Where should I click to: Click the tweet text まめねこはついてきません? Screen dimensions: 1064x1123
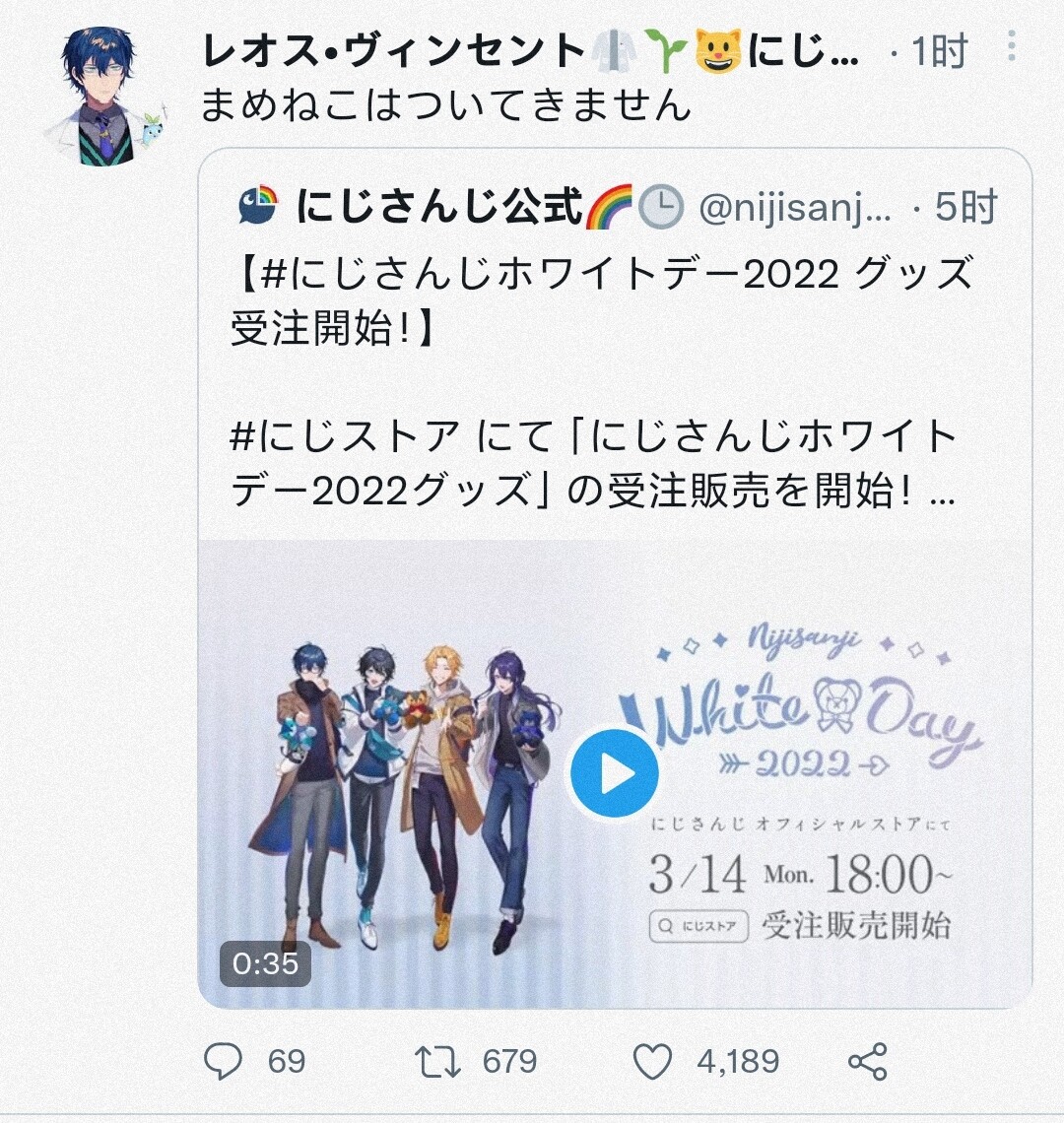445,104
